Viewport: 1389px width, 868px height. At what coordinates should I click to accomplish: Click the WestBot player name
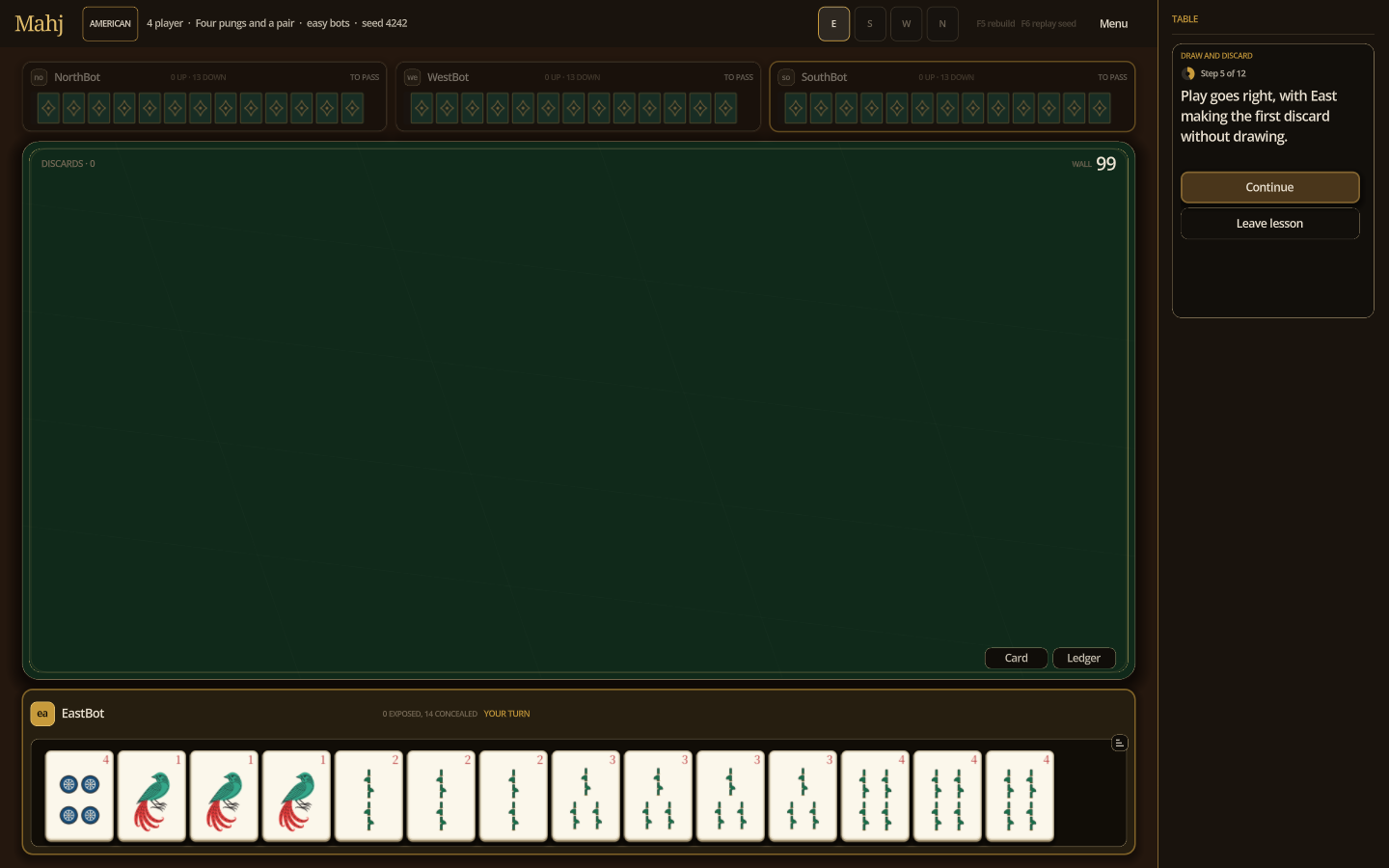[449, 77]
